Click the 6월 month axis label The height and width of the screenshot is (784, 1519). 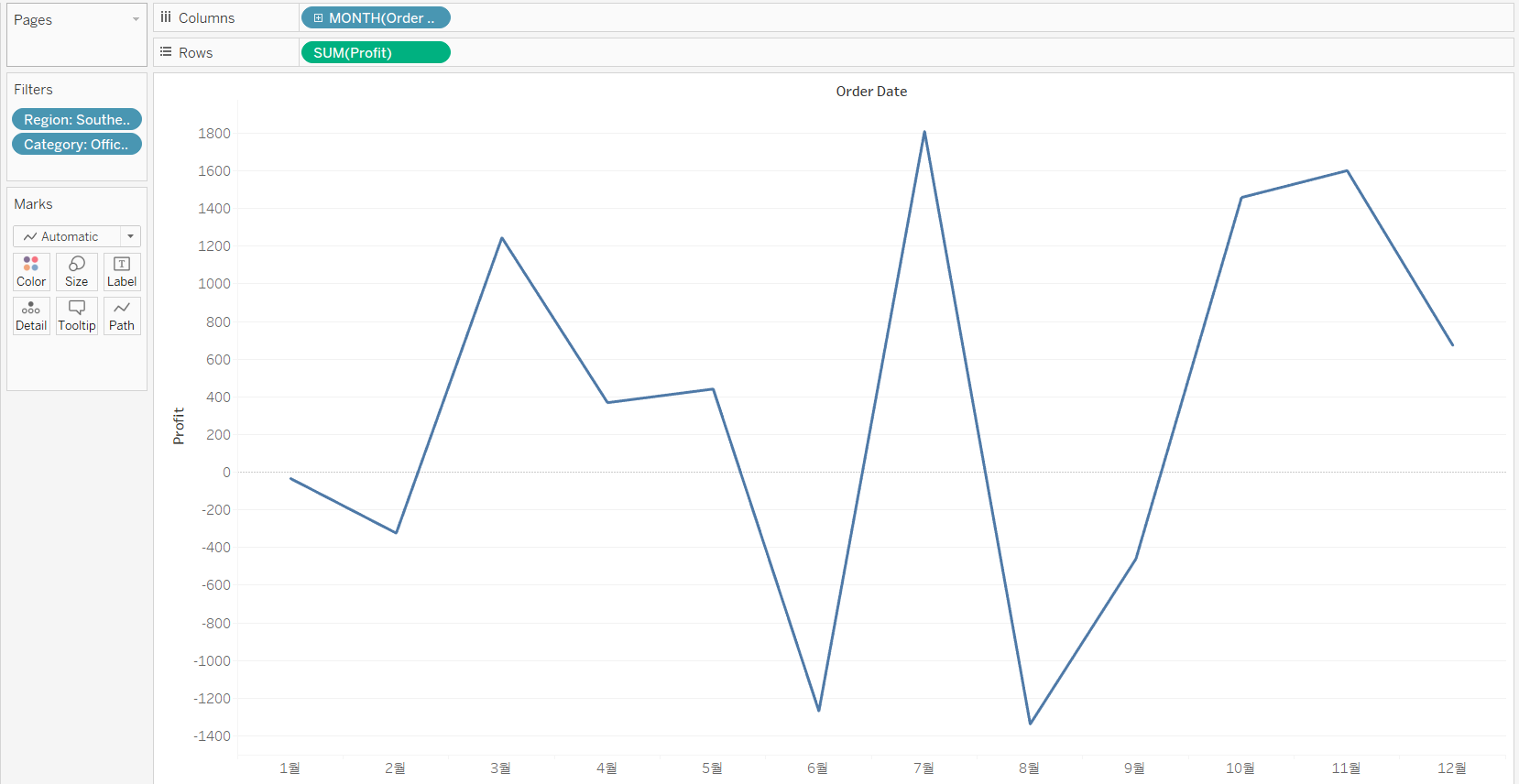coord(817,768)
